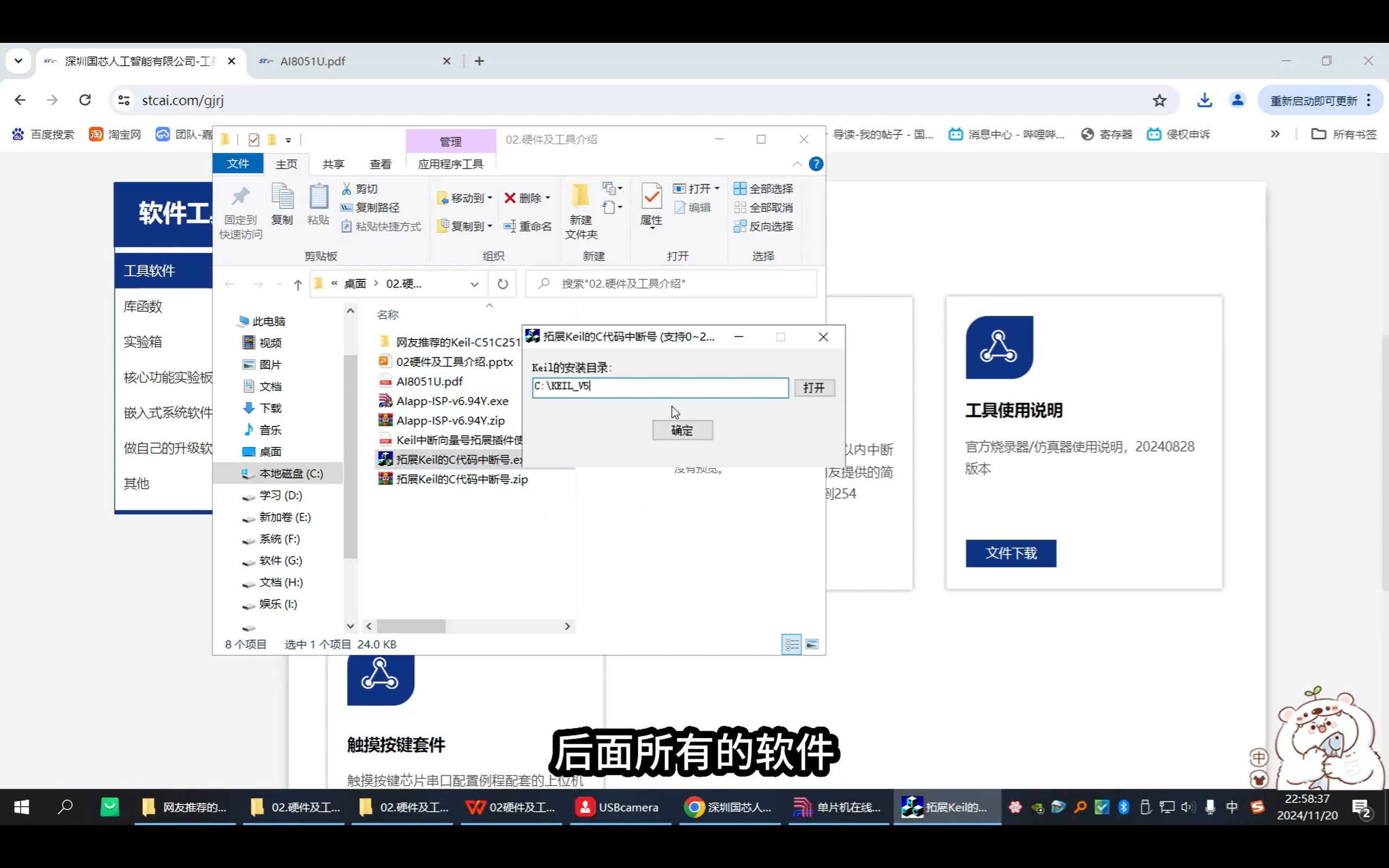This screenshot has height=868, width=1389.
Task: Click the Paste icon in Explorer ribbon
Action: 318,197
